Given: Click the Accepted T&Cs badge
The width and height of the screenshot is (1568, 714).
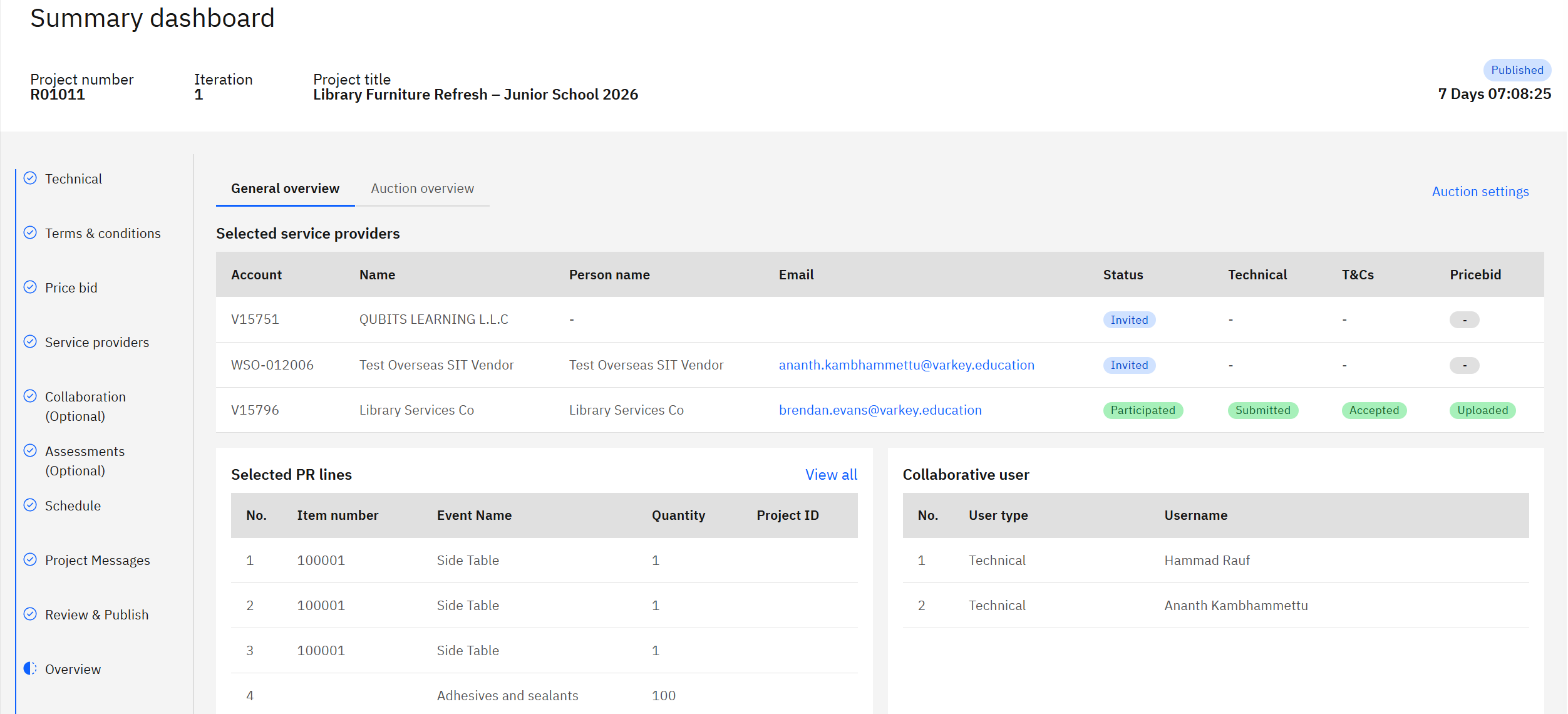Looking at the screenshot, I should click(x=1374, y=410).
